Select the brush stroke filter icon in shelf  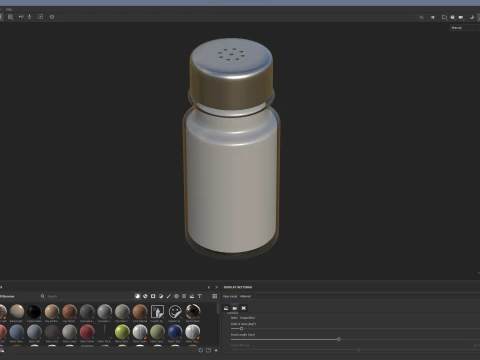click(x=169, y=296)
